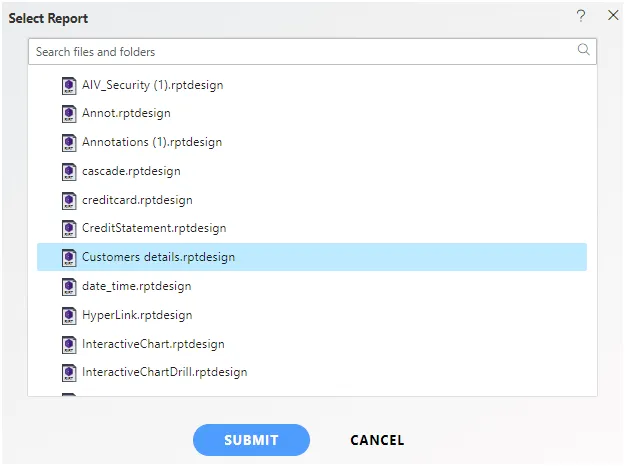Image resolution: width=625 pixels, height=466 pixels.
Task: Choose InteractiveChart.rptdesign from the list
Action: (153, 344)
